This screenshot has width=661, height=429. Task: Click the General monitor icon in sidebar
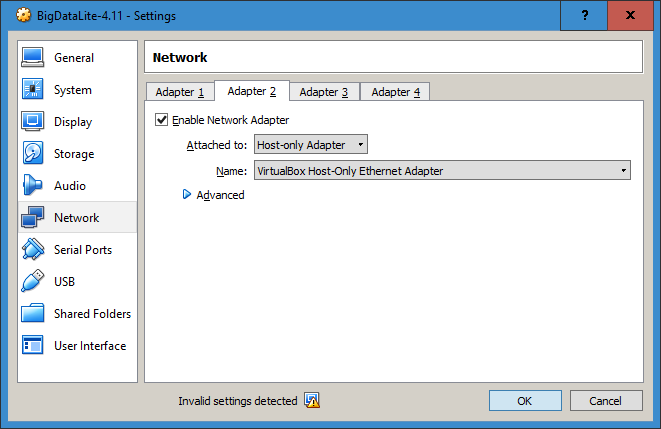(32, 57)
